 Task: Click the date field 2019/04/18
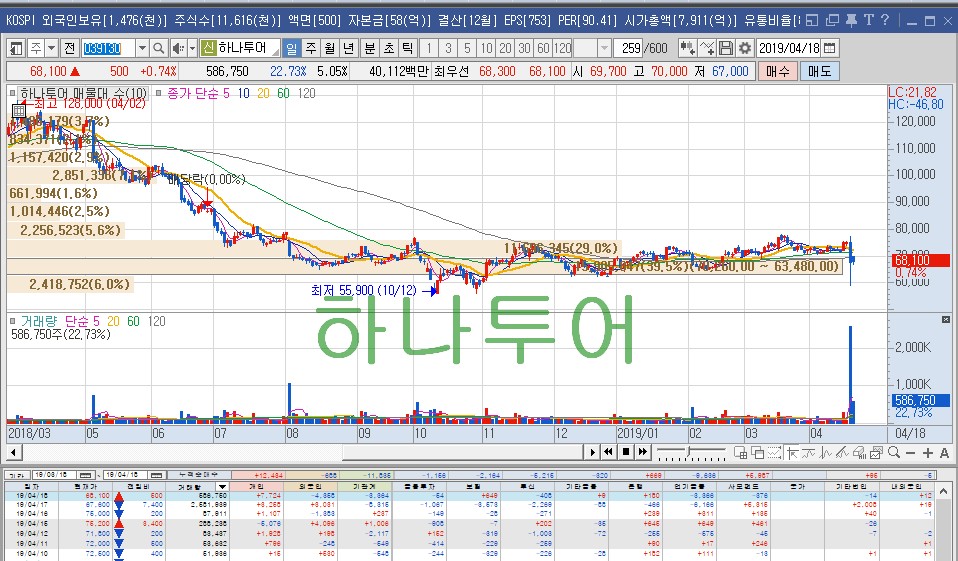coord(789,48)
